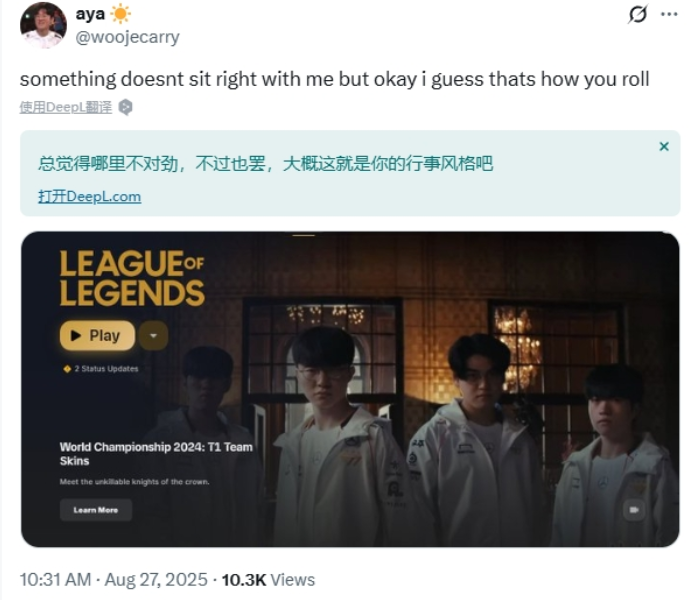Click the gold Play button
The width and height of the screenshot is (695, 600).
coord(98,335)
